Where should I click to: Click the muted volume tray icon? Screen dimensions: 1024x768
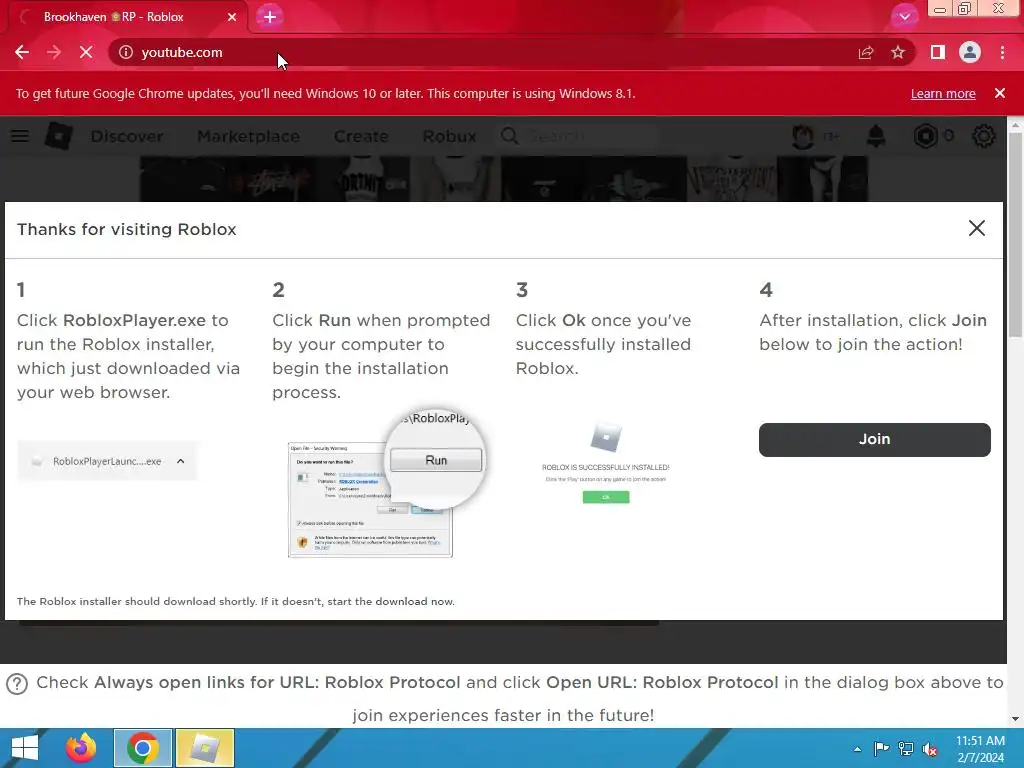tap(929, 749)
